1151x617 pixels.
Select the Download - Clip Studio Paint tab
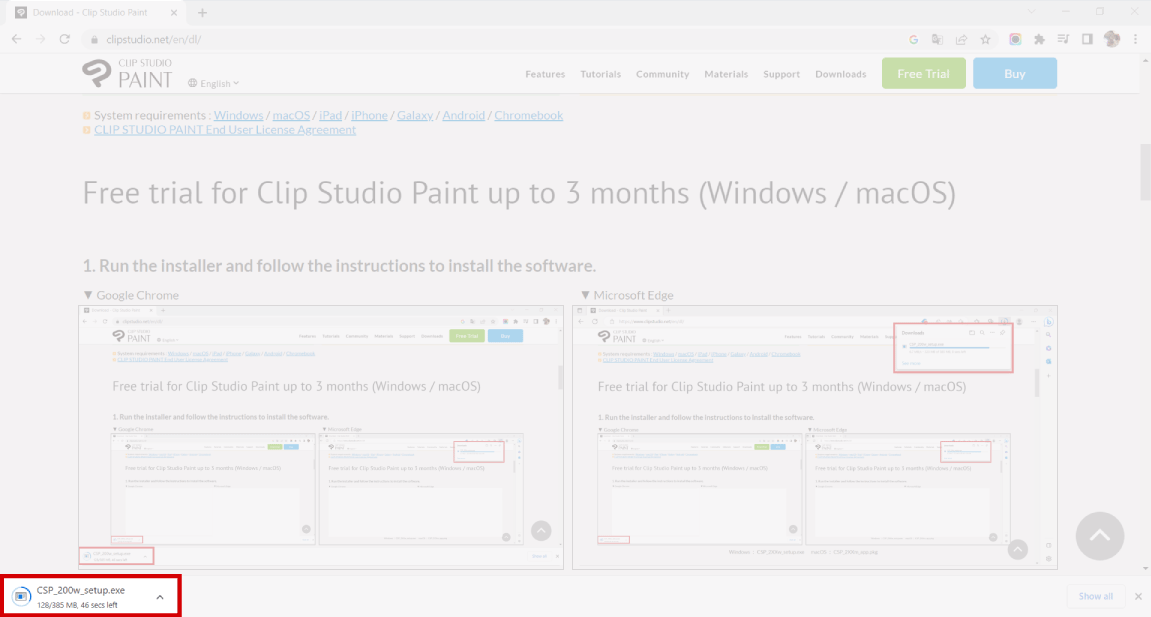97,12
